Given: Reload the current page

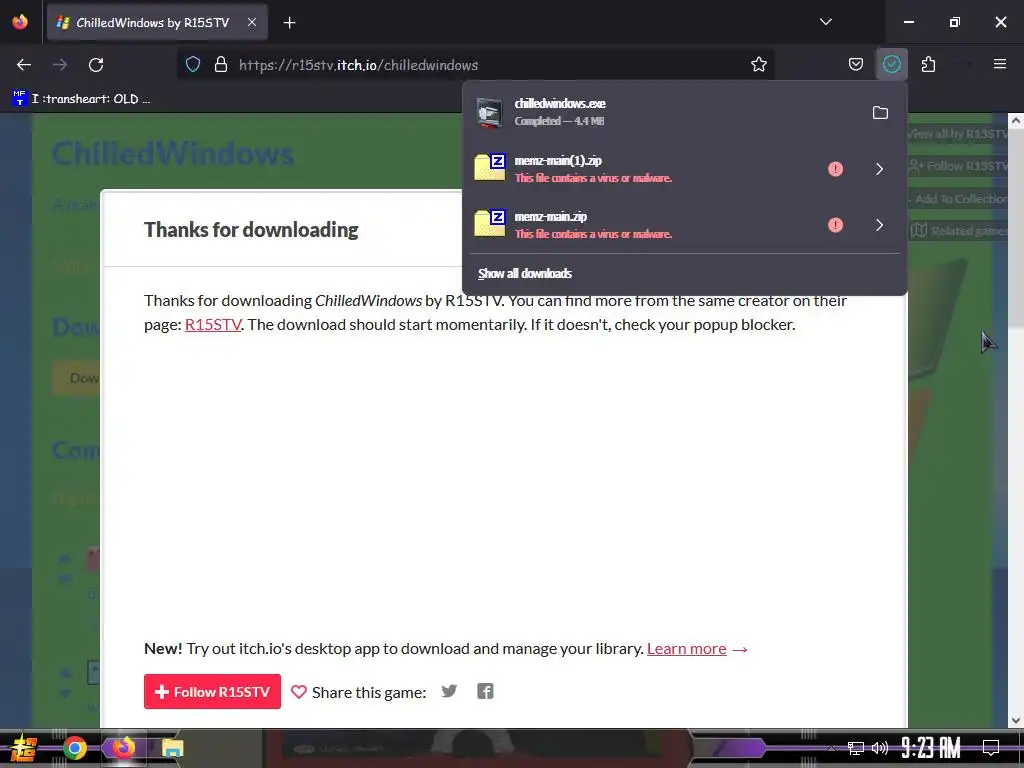Looking at the screenshot, I should click(x=96, y=65).
